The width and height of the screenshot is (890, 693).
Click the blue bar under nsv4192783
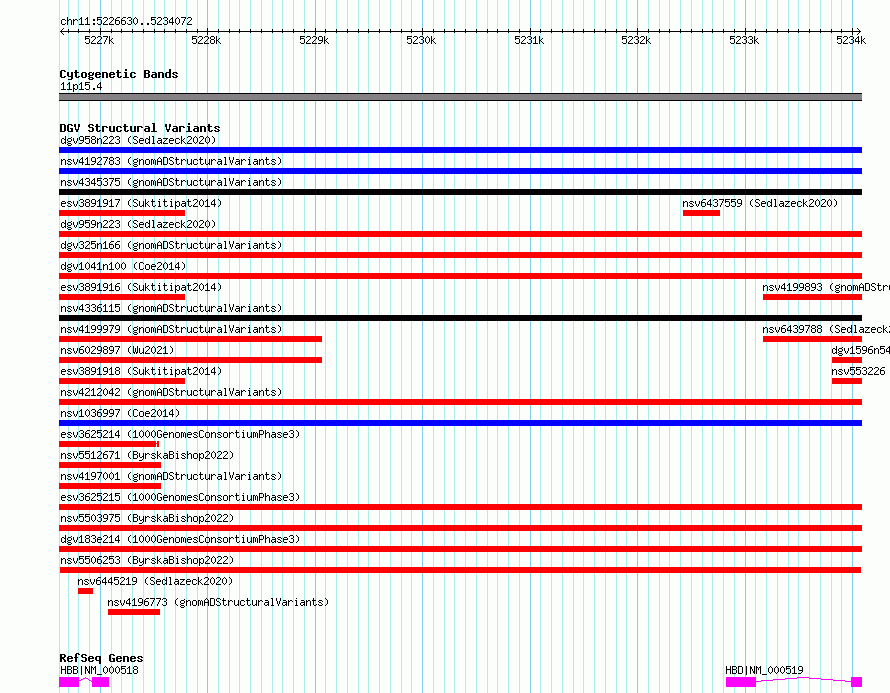pos(460,171)
